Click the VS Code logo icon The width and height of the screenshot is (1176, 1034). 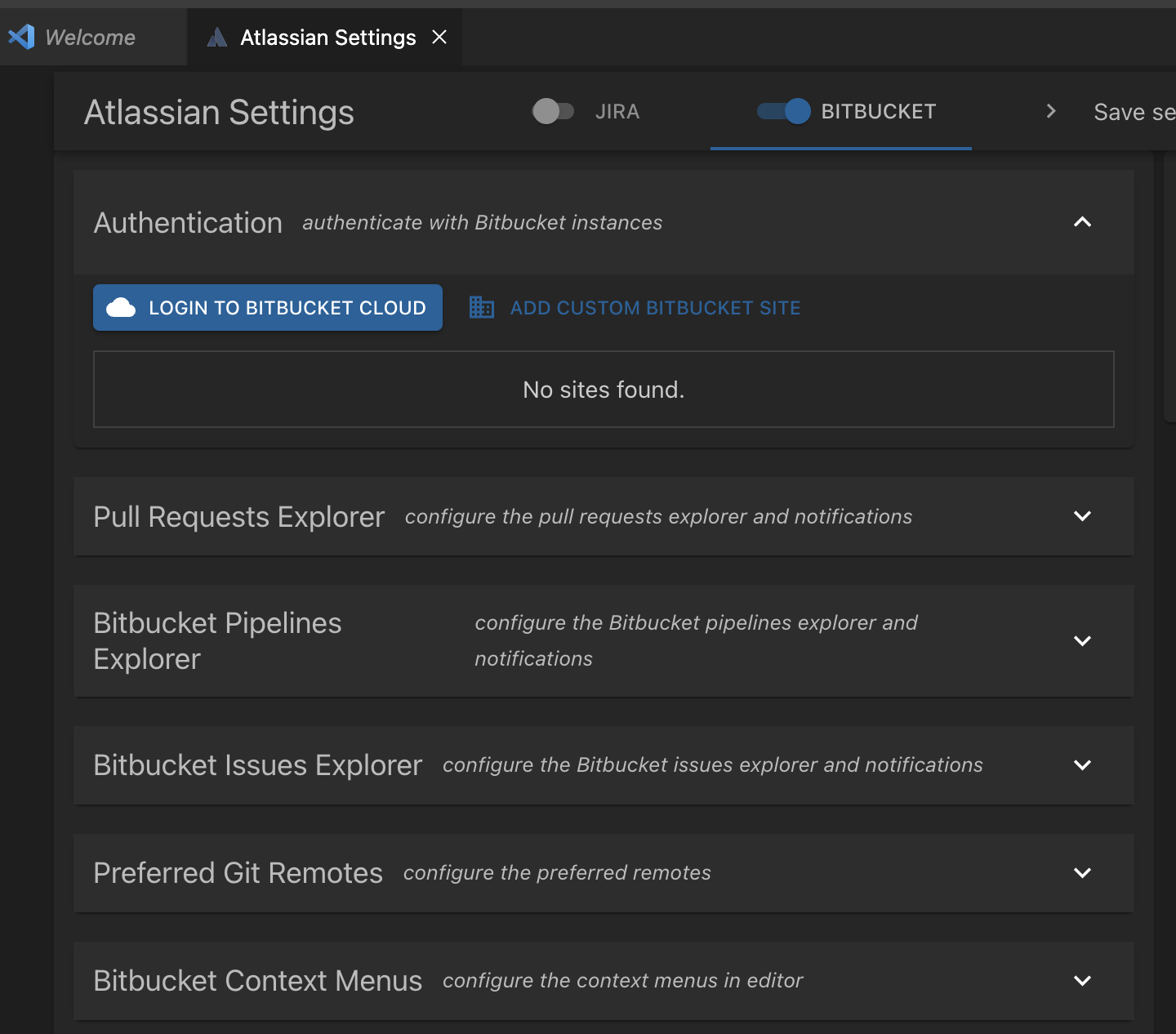[21, 37]
